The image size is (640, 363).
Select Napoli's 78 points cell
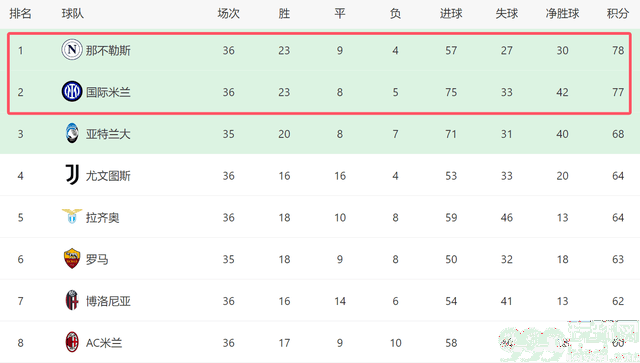[x=618, y=51]
